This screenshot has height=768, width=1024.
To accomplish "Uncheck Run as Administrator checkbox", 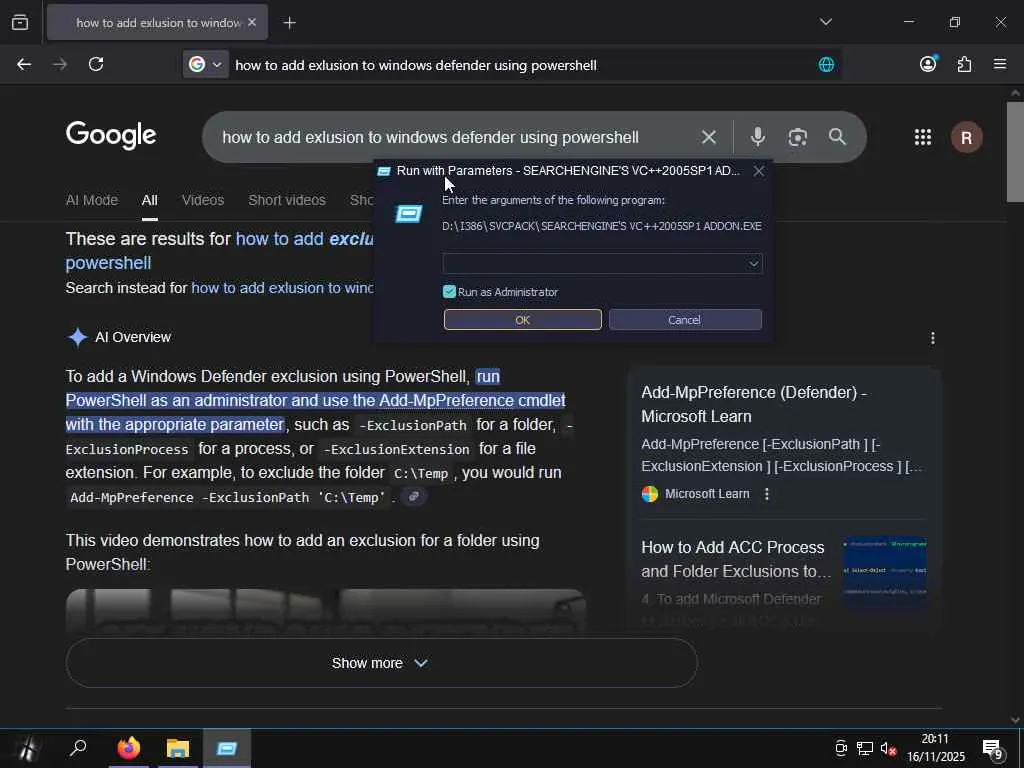I will point(449,291).
